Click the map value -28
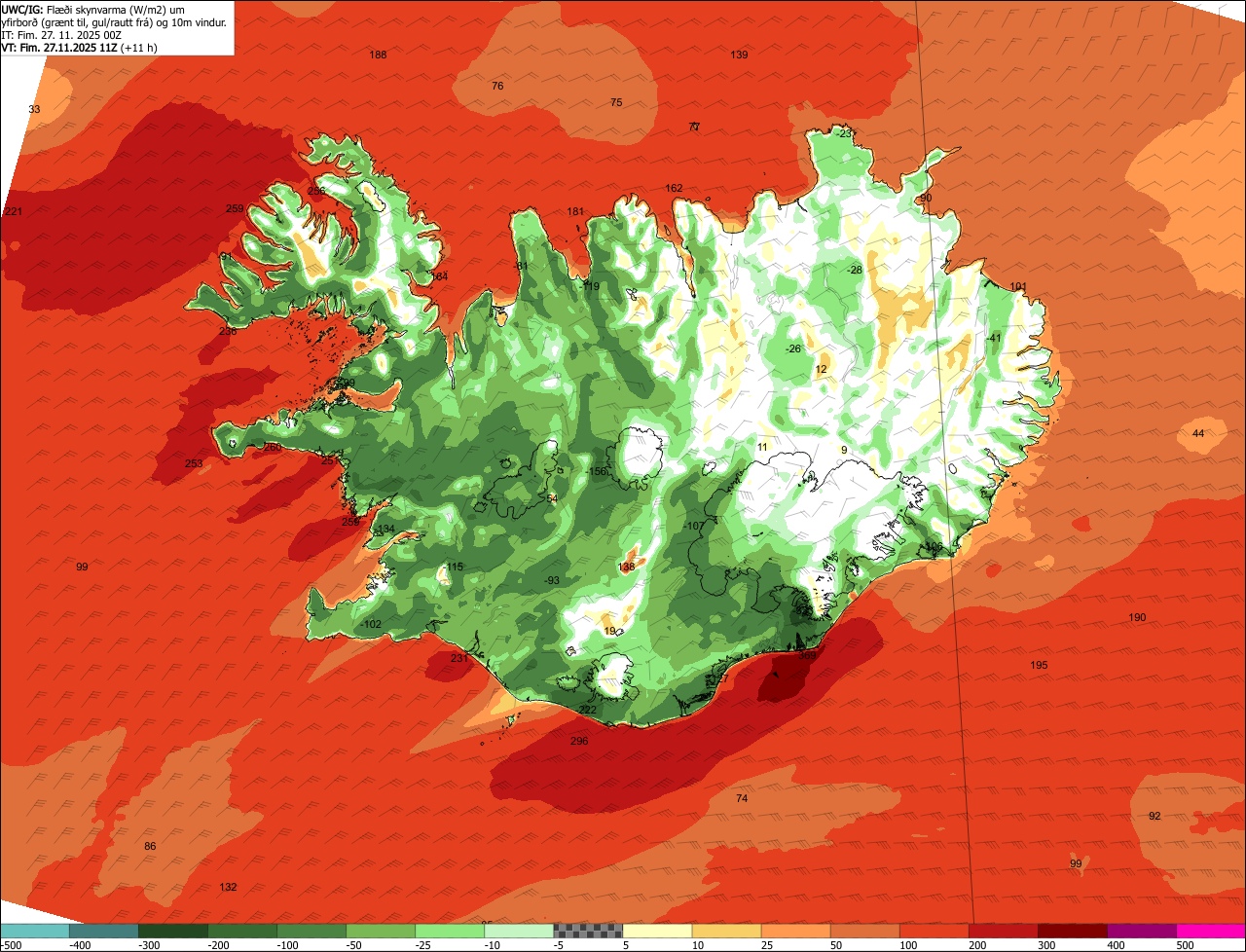 point(855,270)
